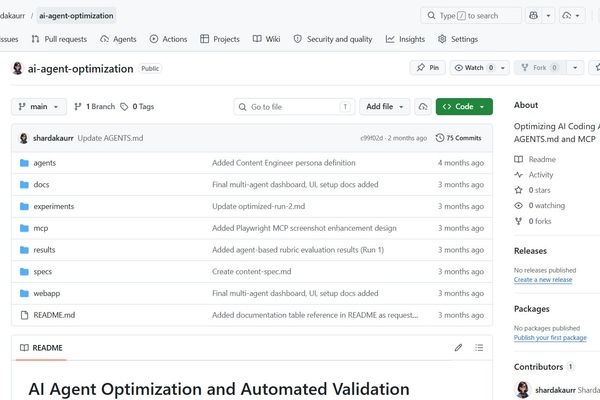Click the shardakaurr commit author avatar
This screenshot has height=400, width=600.
[x=24, y=138]
